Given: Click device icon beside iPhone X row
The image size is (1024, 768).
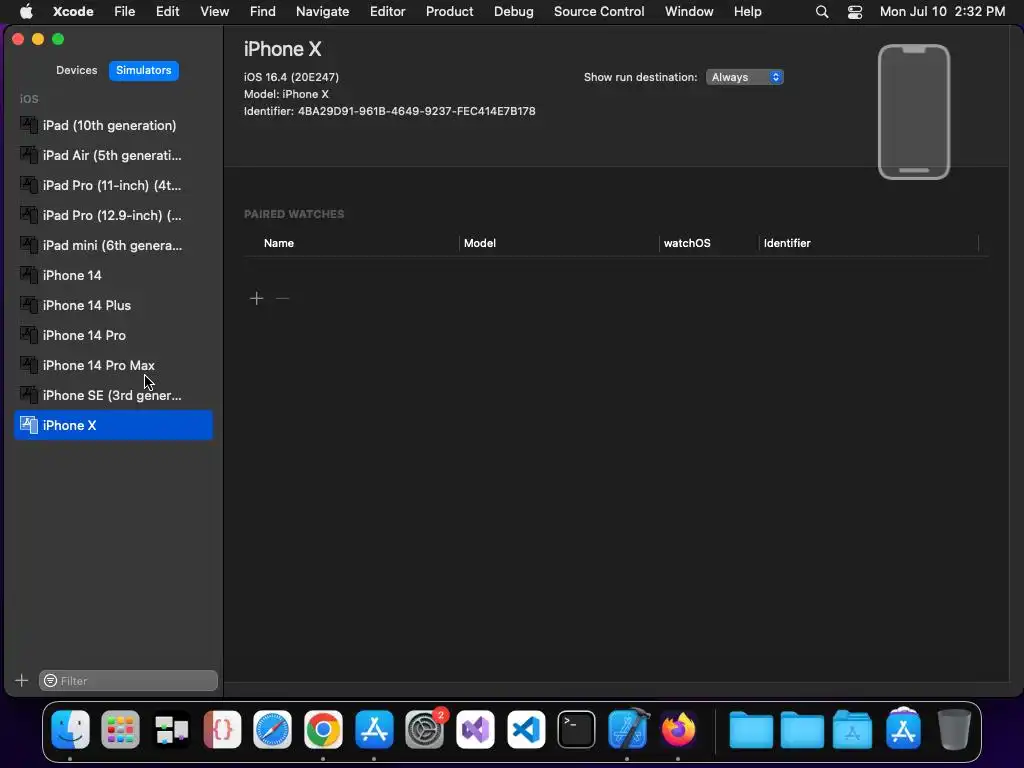Looking at the screenshot, I should point(29,424).
